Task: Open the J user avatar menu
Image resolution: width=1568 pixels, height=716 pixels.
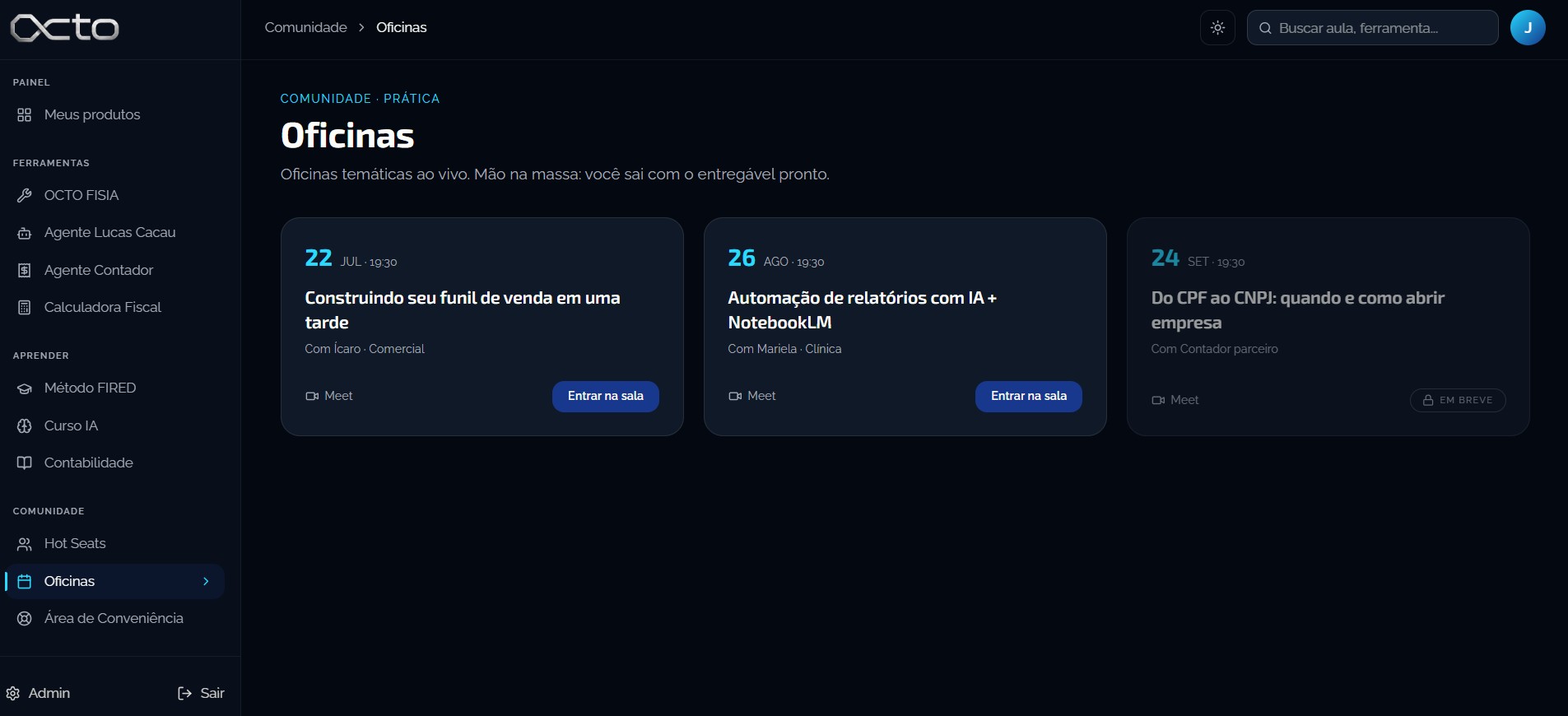Action: click(1528, 28)
